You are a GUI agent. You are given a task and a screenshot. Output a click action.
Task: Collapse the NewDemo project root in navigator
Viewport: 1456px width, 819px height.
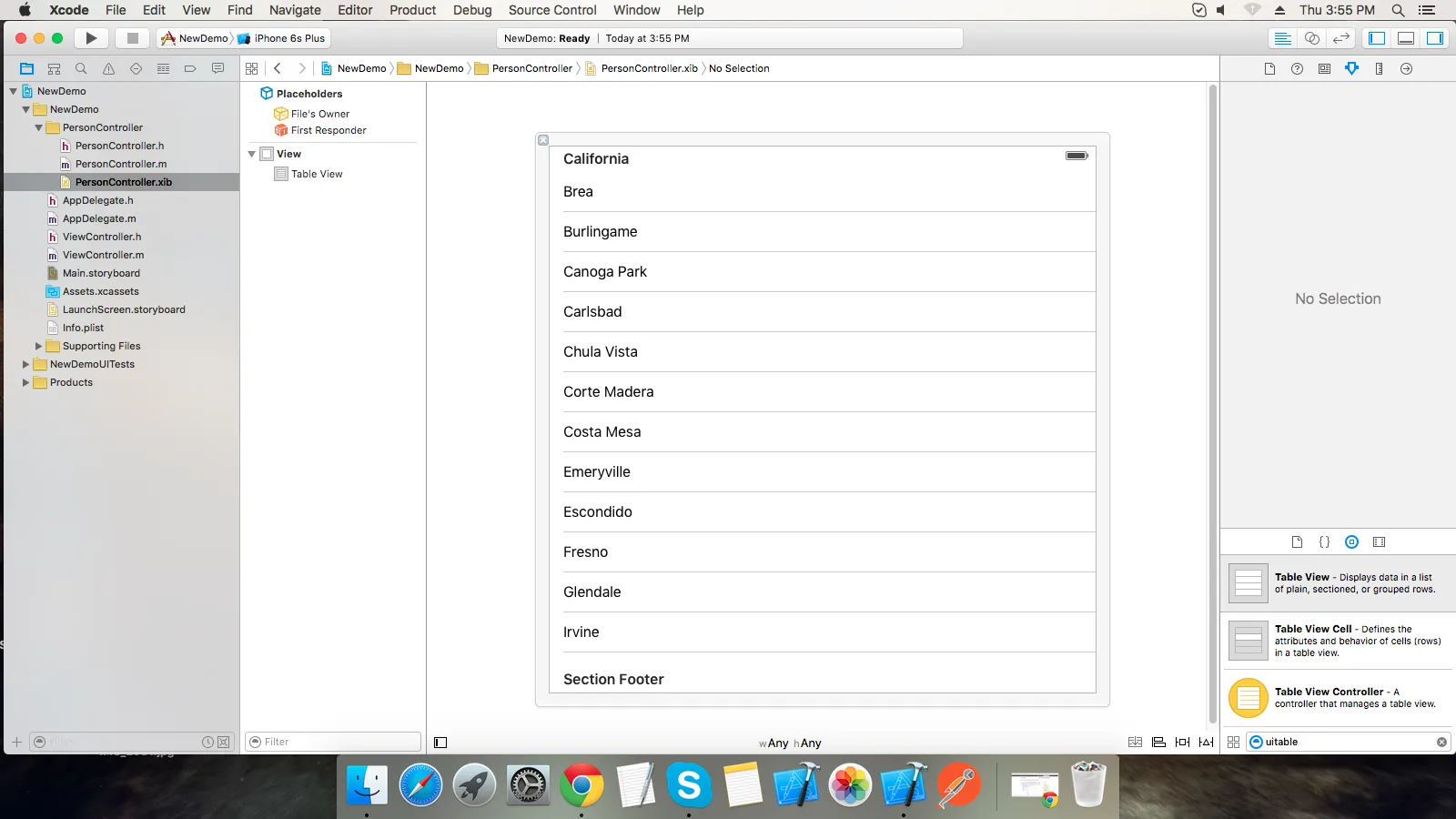coord(14,91)
